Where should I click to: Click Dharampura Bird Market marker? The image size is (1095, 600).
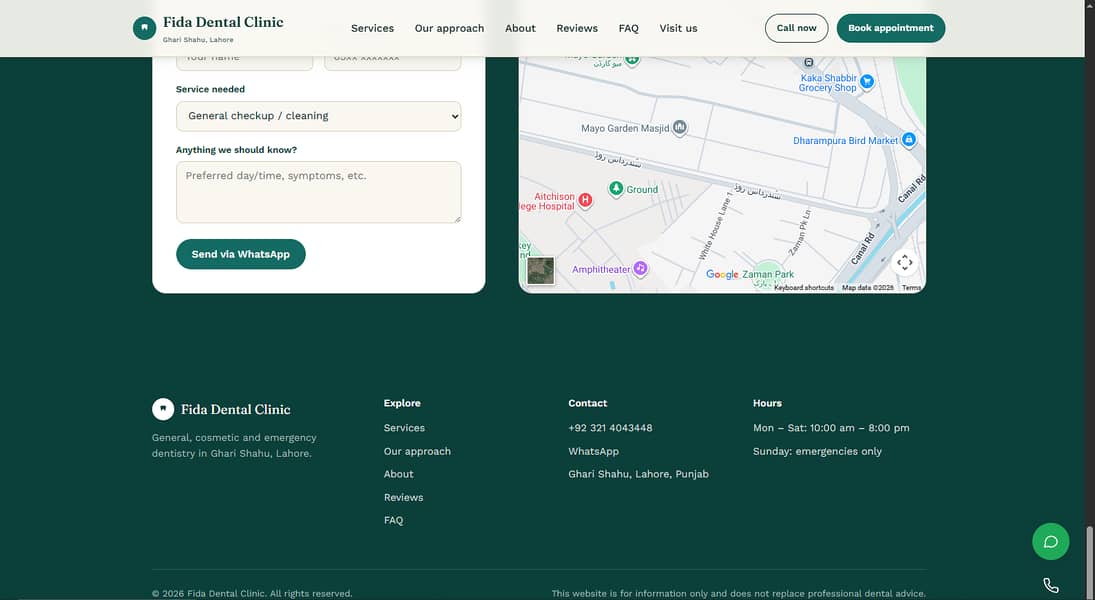[909, 140]
